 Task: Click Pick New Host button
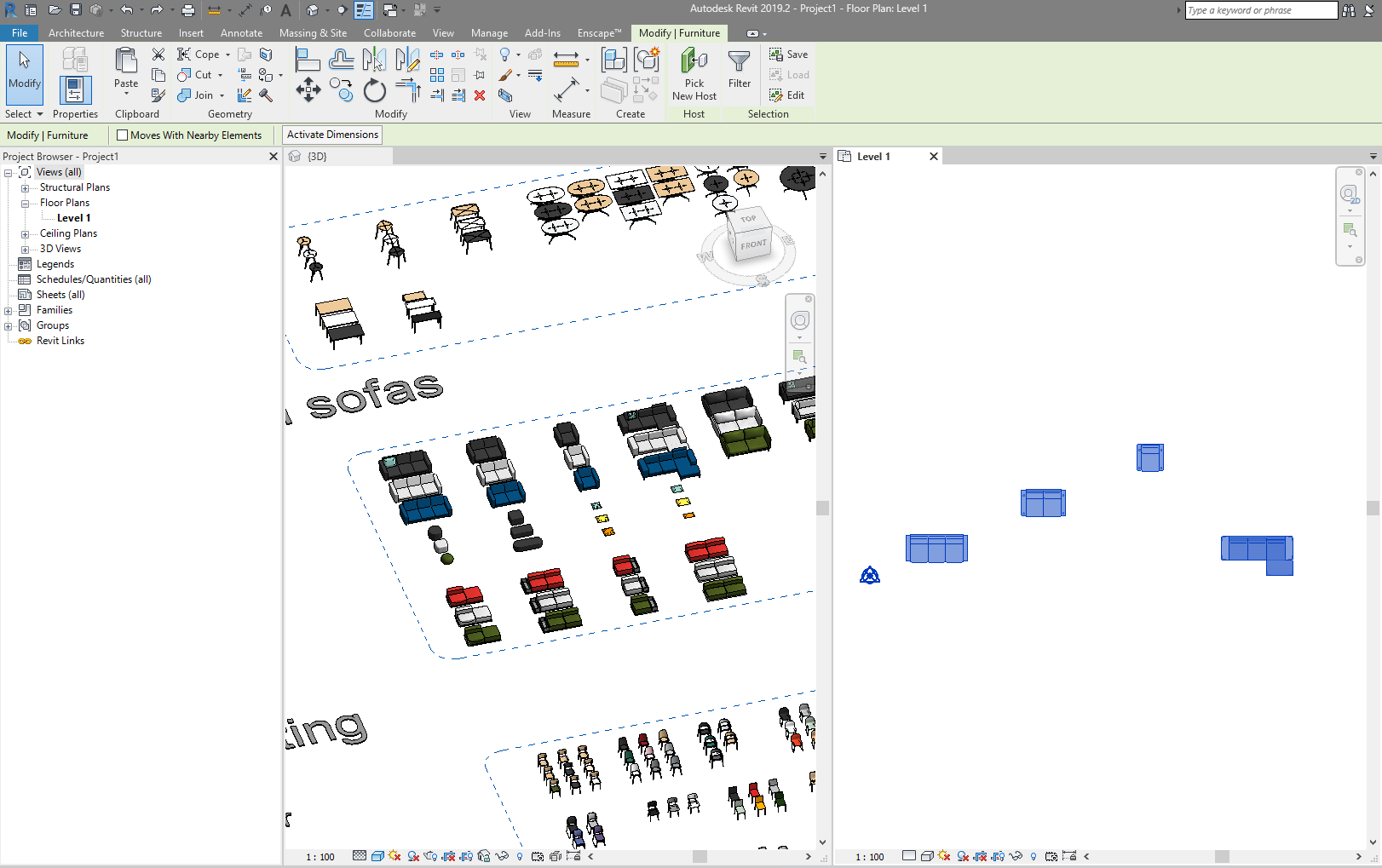(694, 75)
